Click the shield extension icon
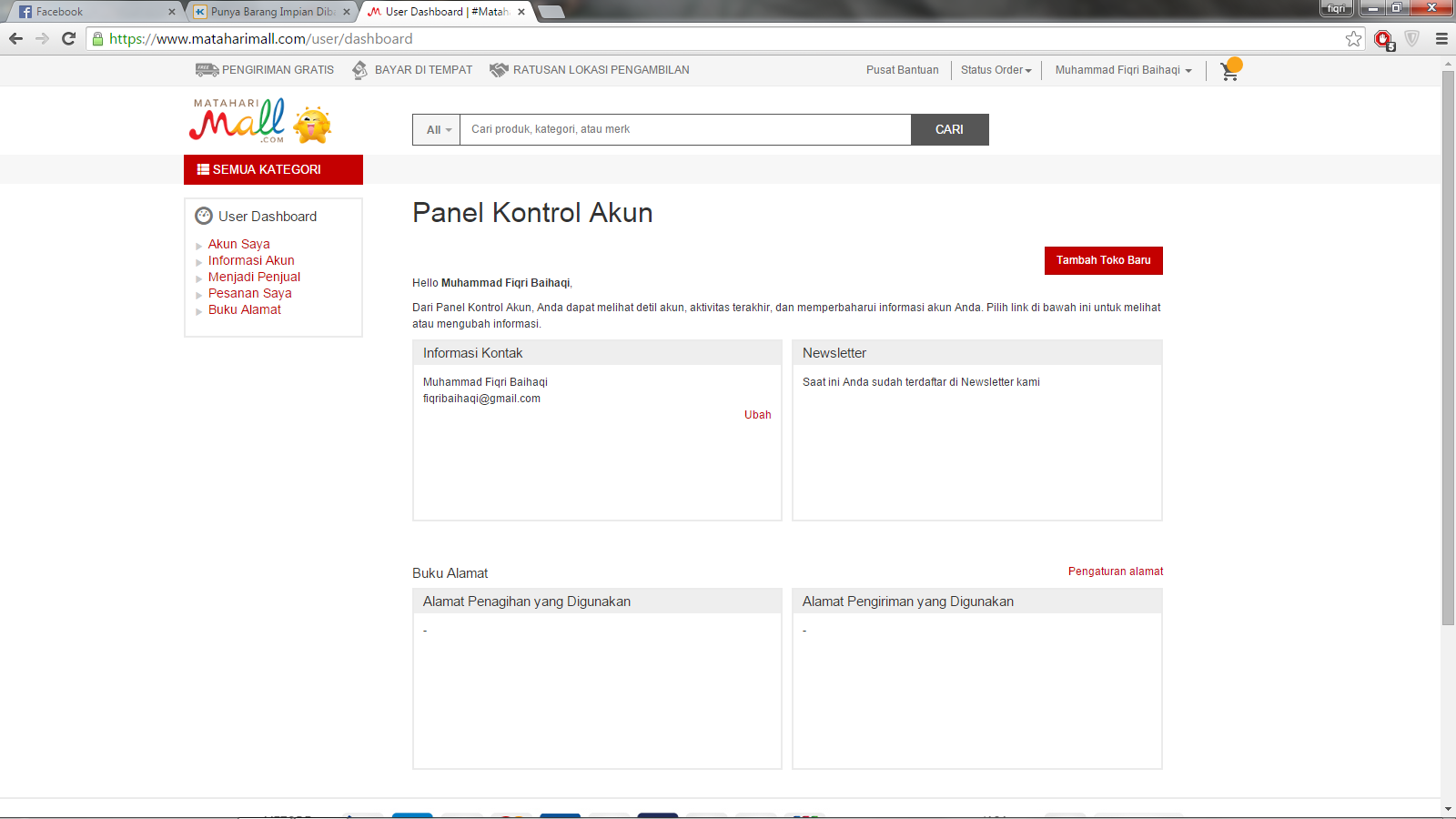This screenshot has height=819, width=1456. click(x=1411, y=39)
